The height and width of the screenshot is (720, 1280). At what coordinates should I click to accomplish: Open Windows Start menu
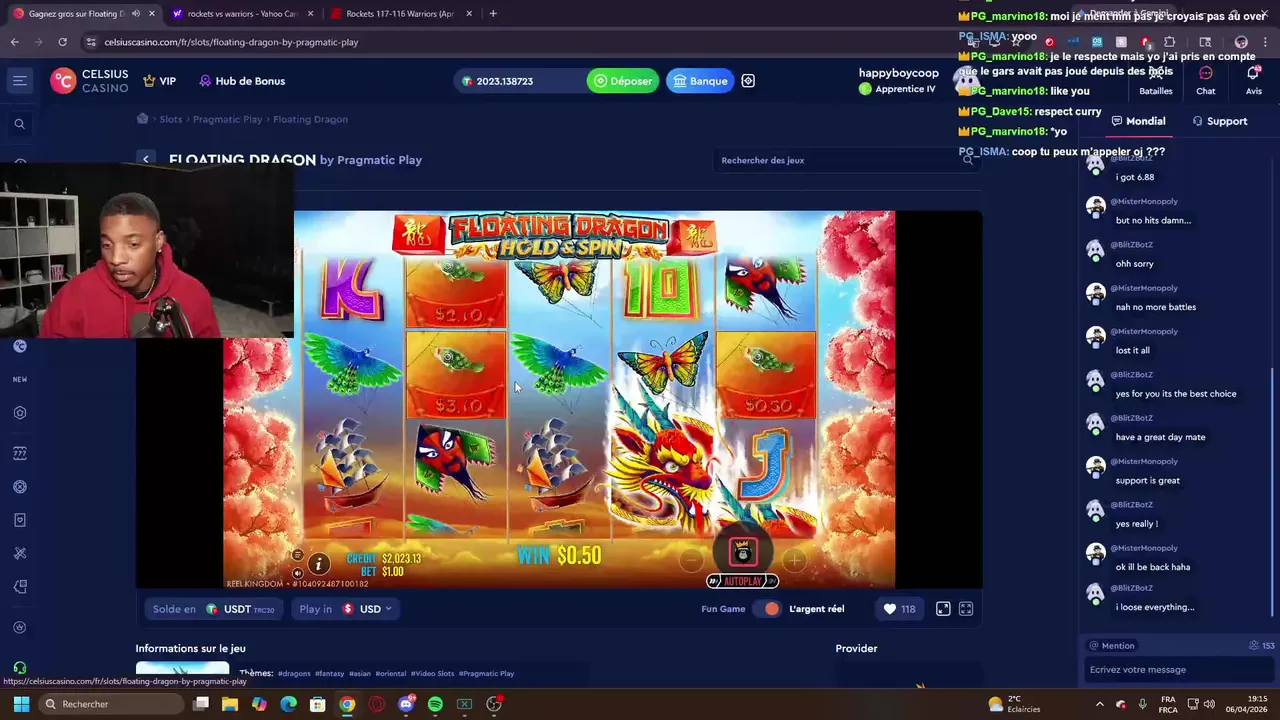pos(20,704)
